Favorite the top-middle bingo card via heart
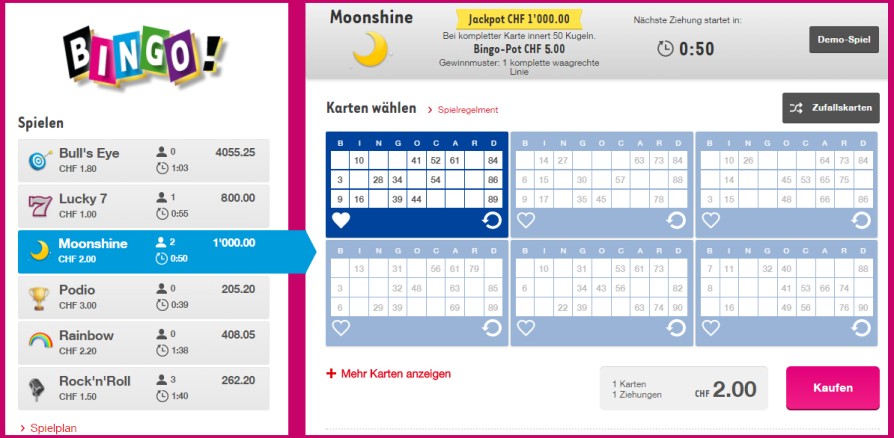This screenshot has width=894, height=438. coord(525,221)
